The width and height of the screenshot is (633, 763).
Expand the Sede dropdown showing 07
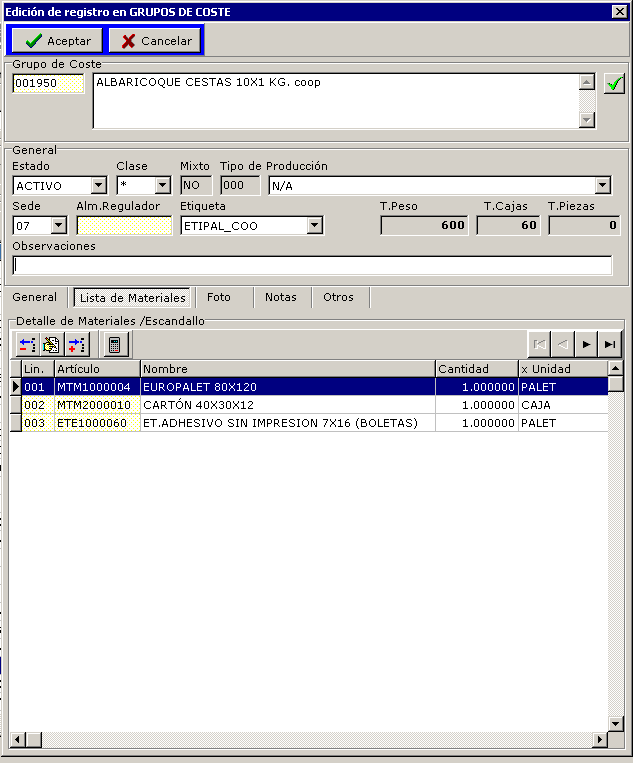pyautogui.click(x=58, y=226)
